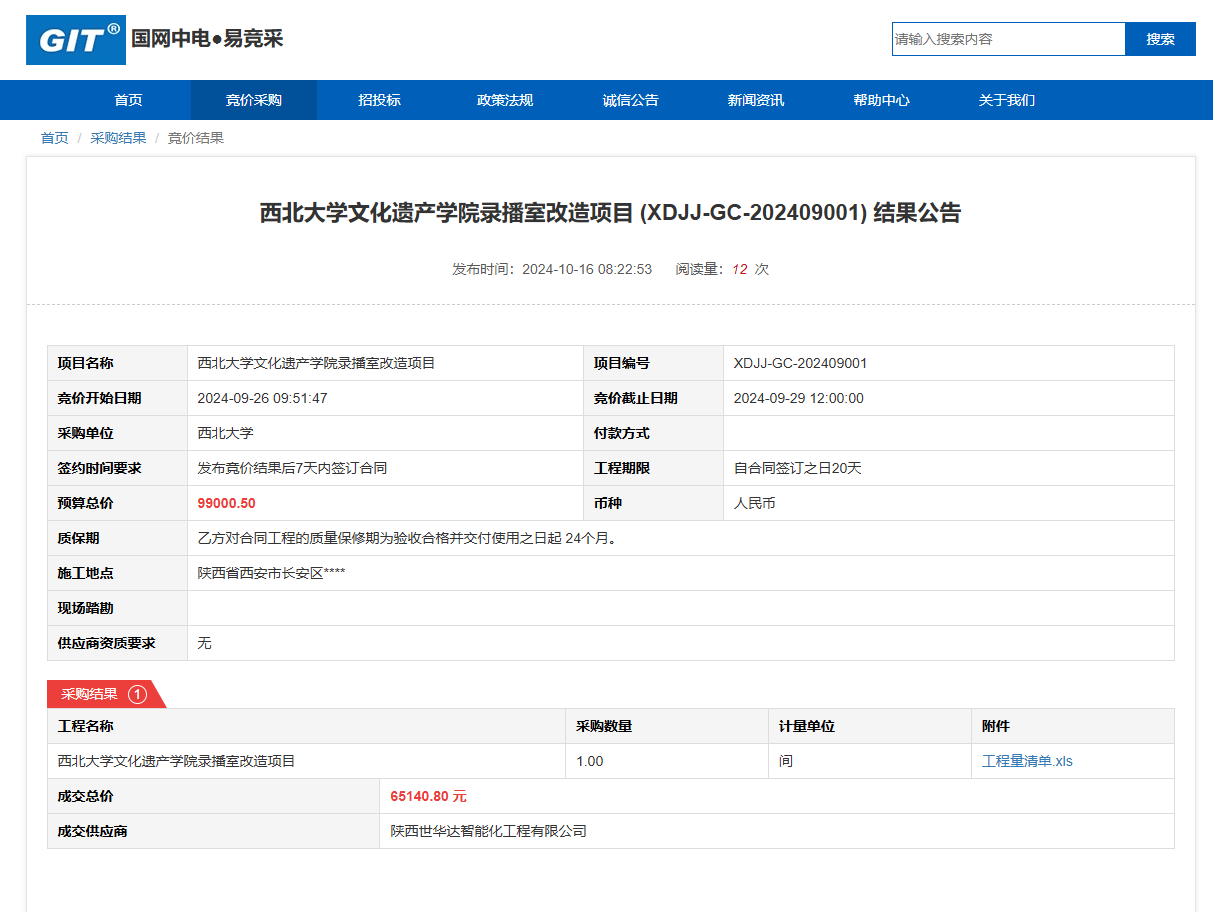The image size is (1213, 912).
Task: Click the 采购结果 breadcrumb link
Action: click(x=118, y=138)
